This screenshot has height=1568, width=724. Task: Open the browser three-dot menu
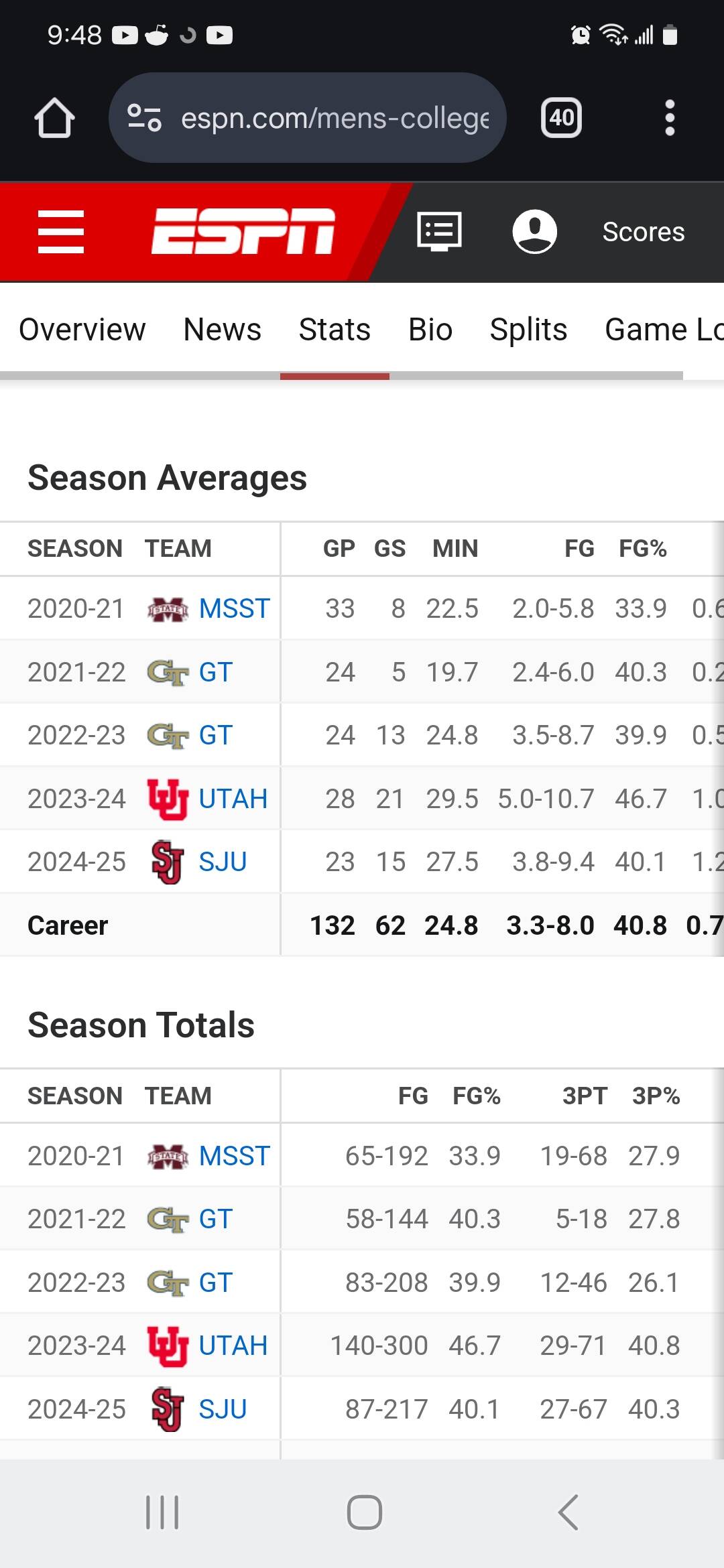669,118
